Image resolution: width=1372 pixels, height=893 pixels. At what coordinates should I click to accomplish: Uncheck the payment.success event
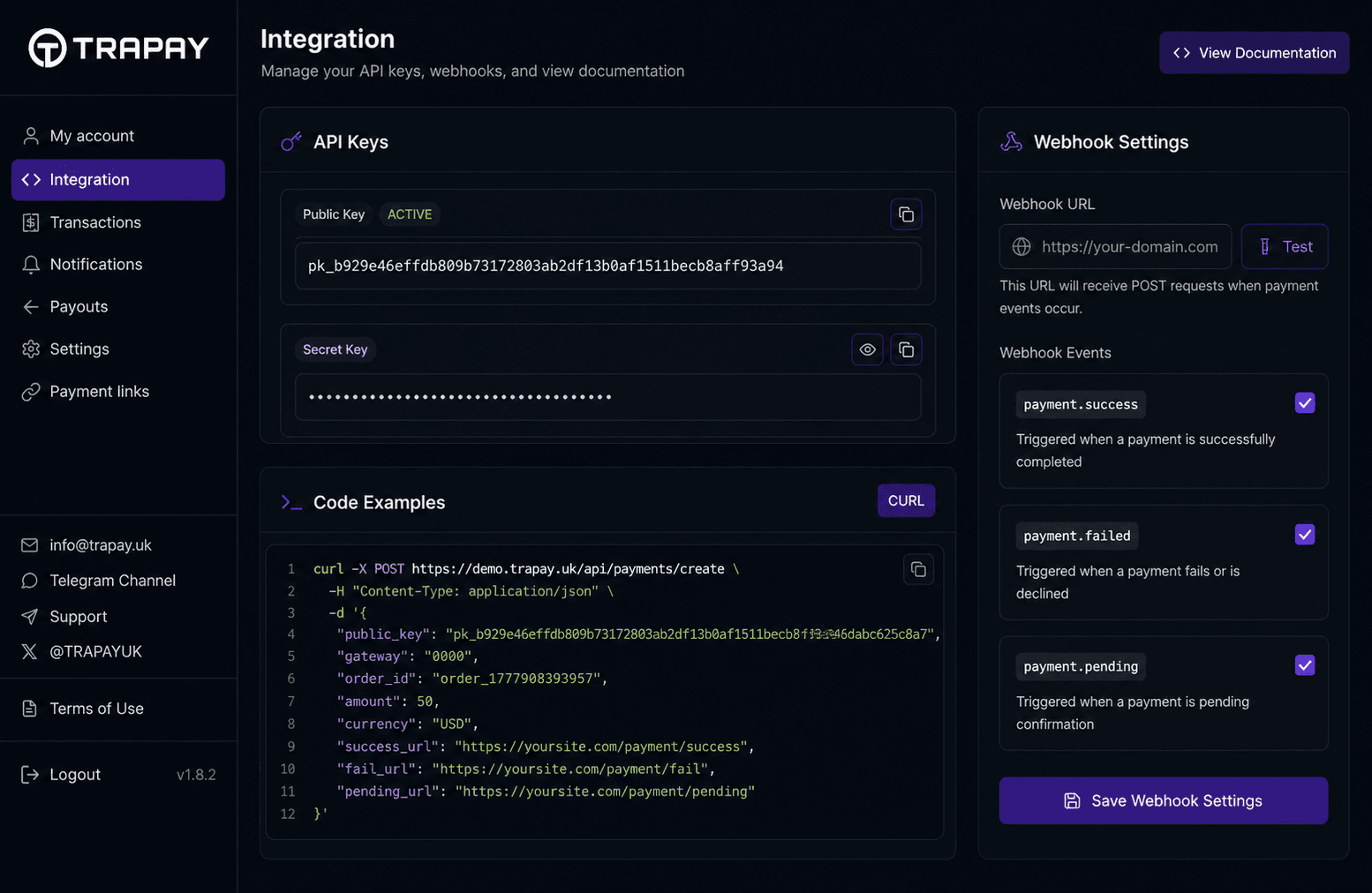pyautogui.click(x=1305, y=403)
